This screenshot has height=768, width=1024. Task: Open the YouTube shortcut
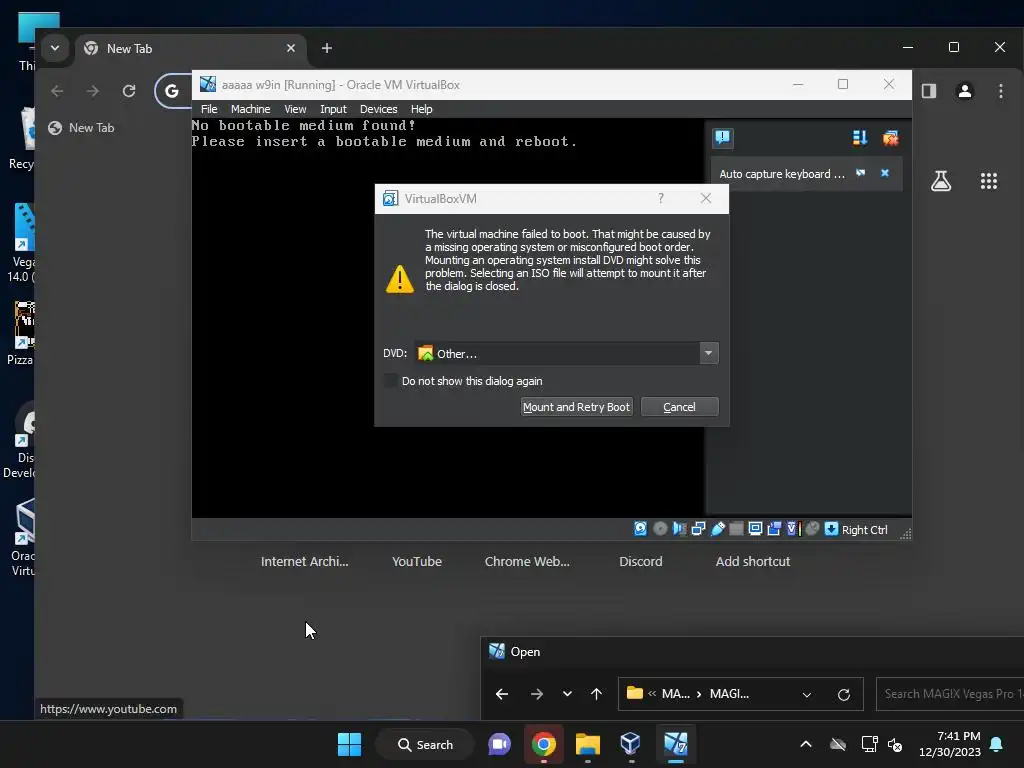click(x=417, y=562)
